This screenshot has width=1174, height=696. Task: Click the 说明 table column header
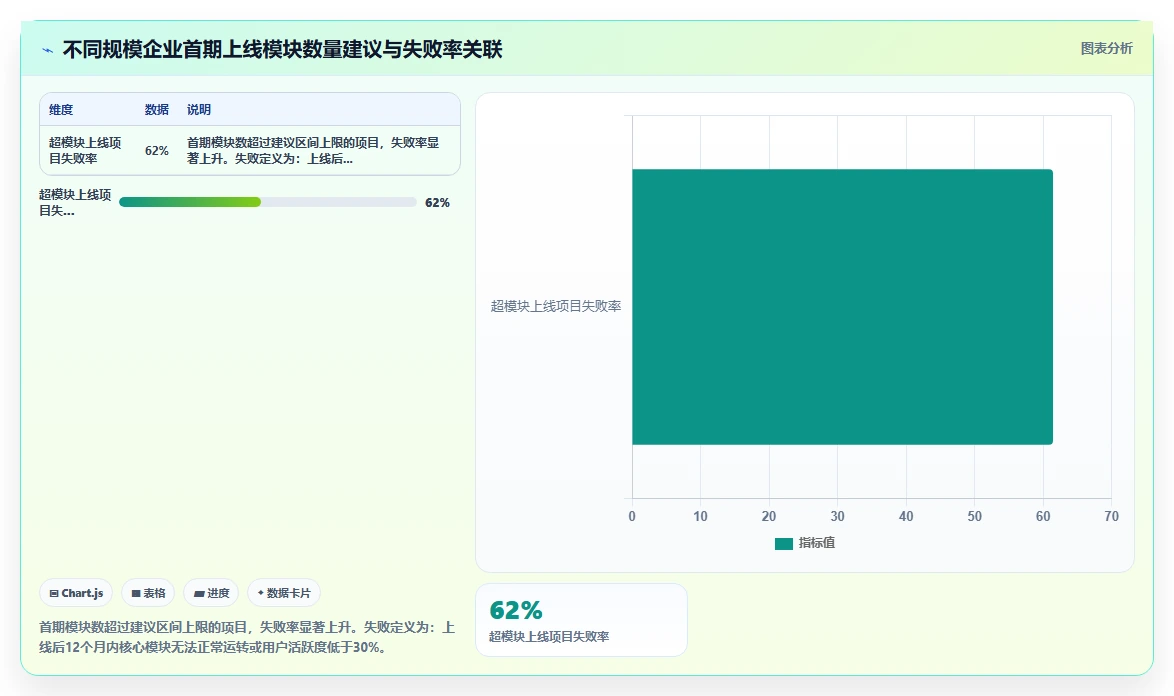coord(198,109)
